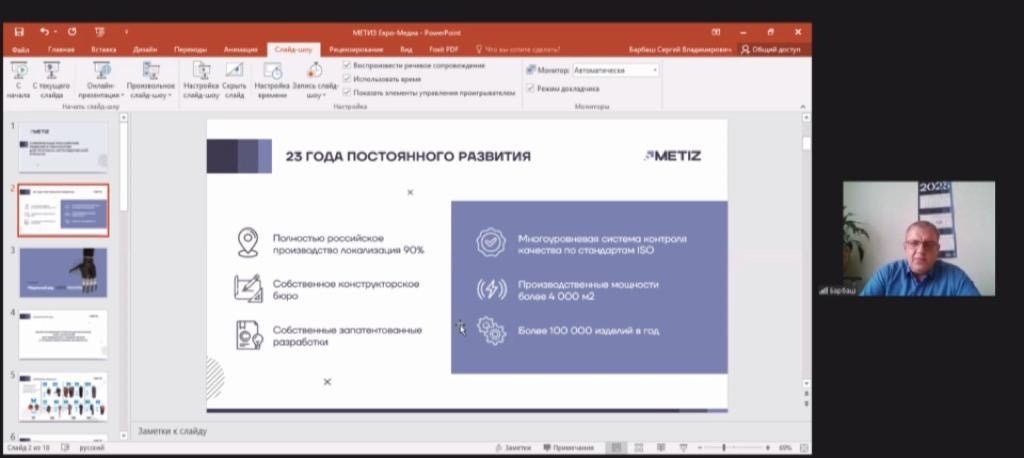Viewport: 1024px width, 458px height.
Task: Click Заметки button in status bar
Action: [x=513, y=448]
